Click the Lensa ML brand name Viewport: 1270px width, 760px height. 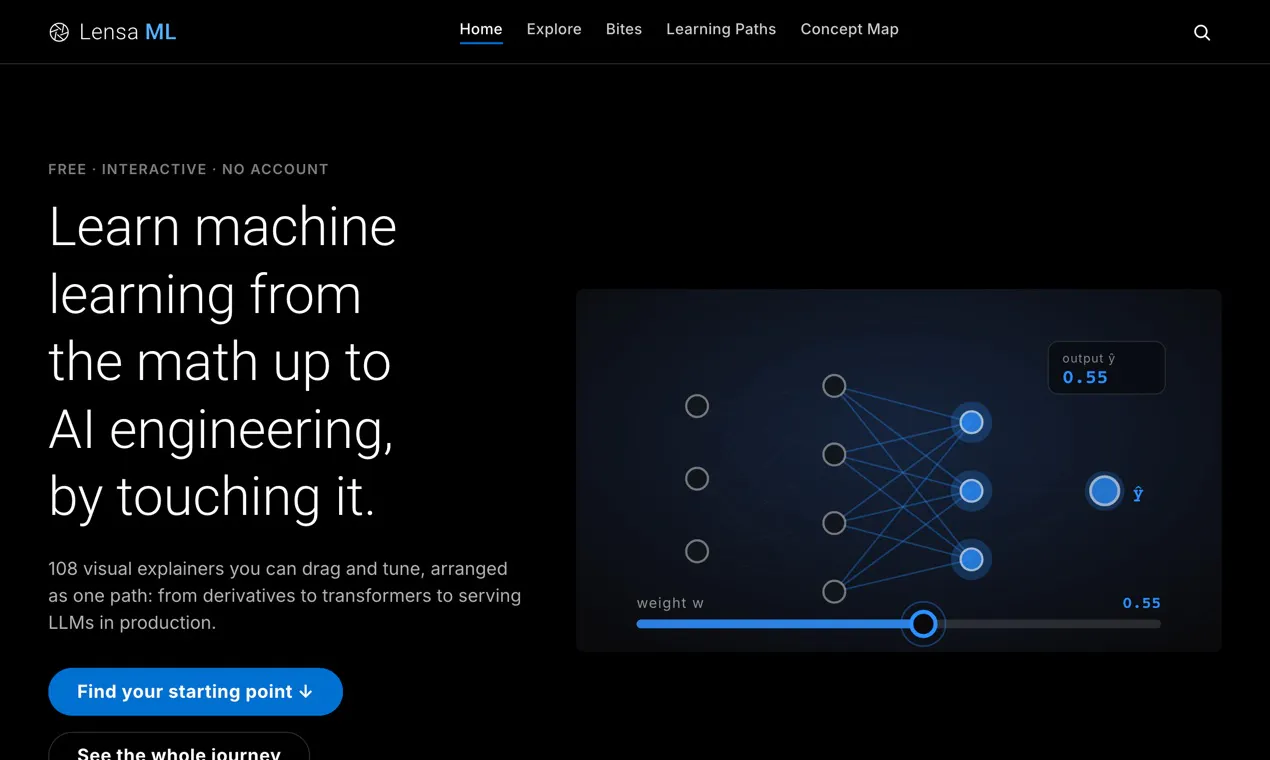tap(128, 32)
